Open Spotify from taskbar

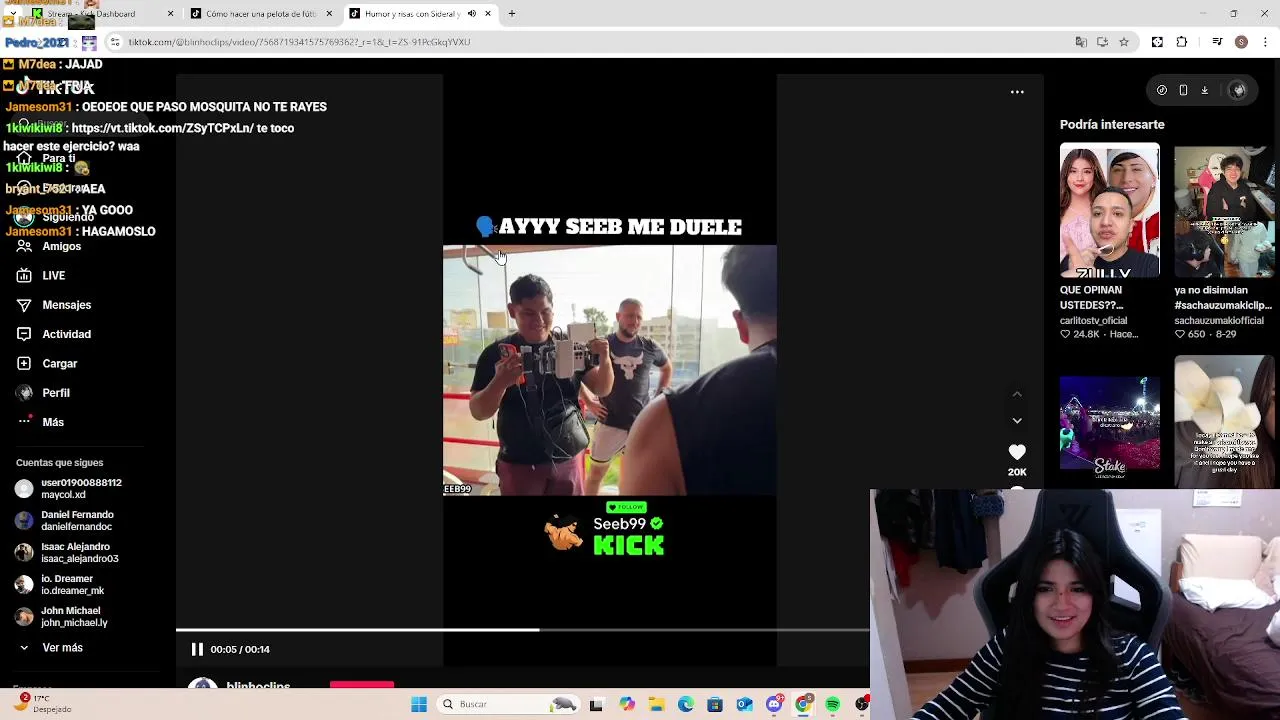coord(833,705)
